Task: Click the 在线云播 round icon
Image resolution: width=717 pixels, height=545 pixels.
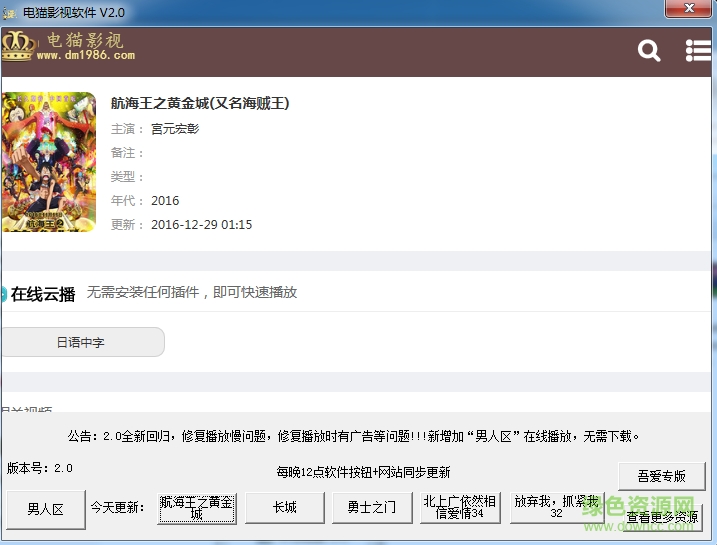Action: click(3, 294)
